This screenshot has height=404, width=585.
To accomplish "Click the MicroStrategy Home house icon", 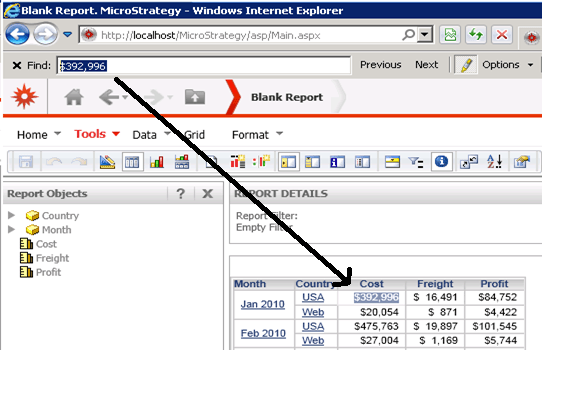I will click(74, 97).
